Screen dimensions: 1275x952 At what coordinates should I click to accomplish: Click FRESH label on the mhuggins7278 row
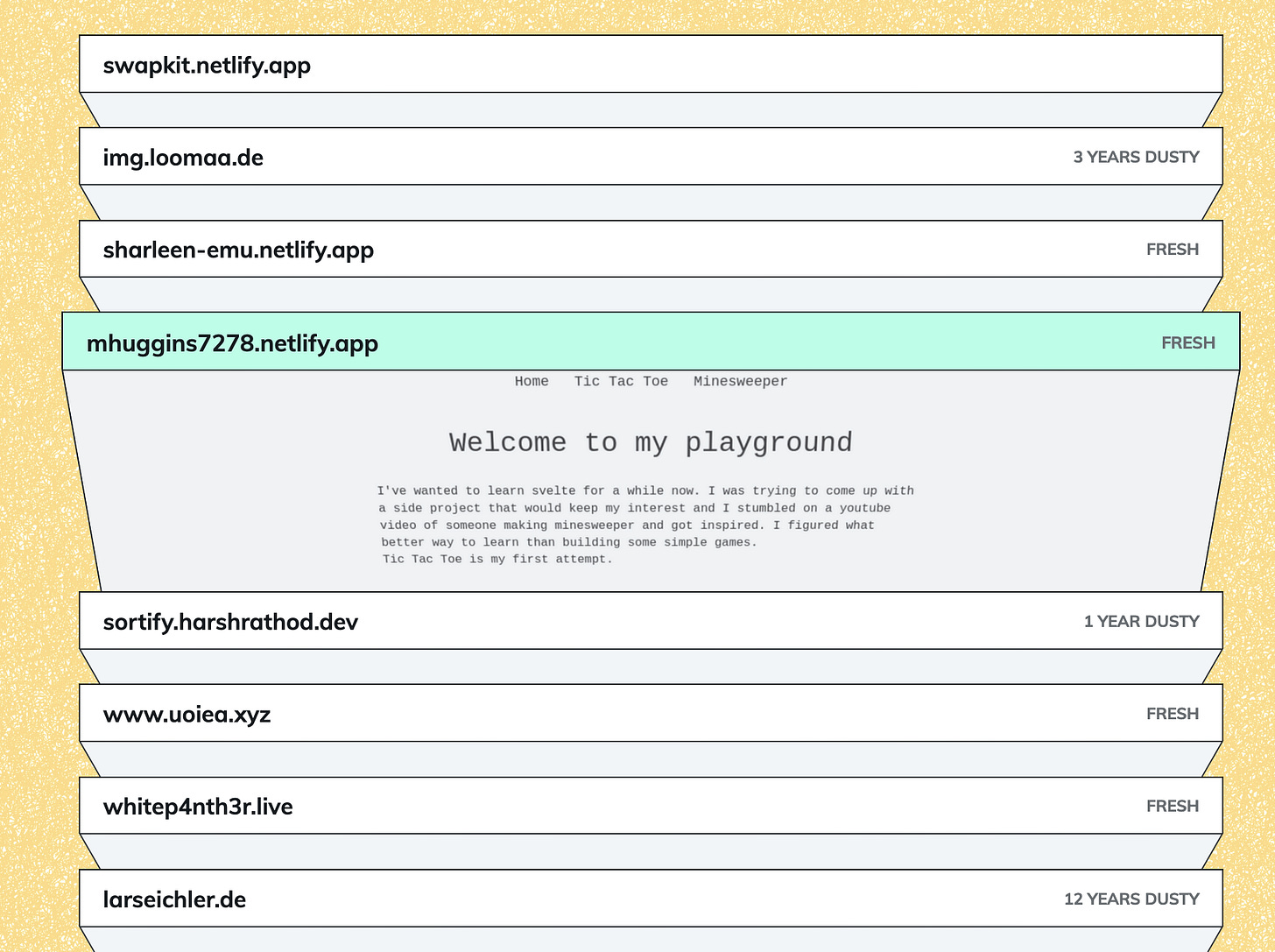1188,342
